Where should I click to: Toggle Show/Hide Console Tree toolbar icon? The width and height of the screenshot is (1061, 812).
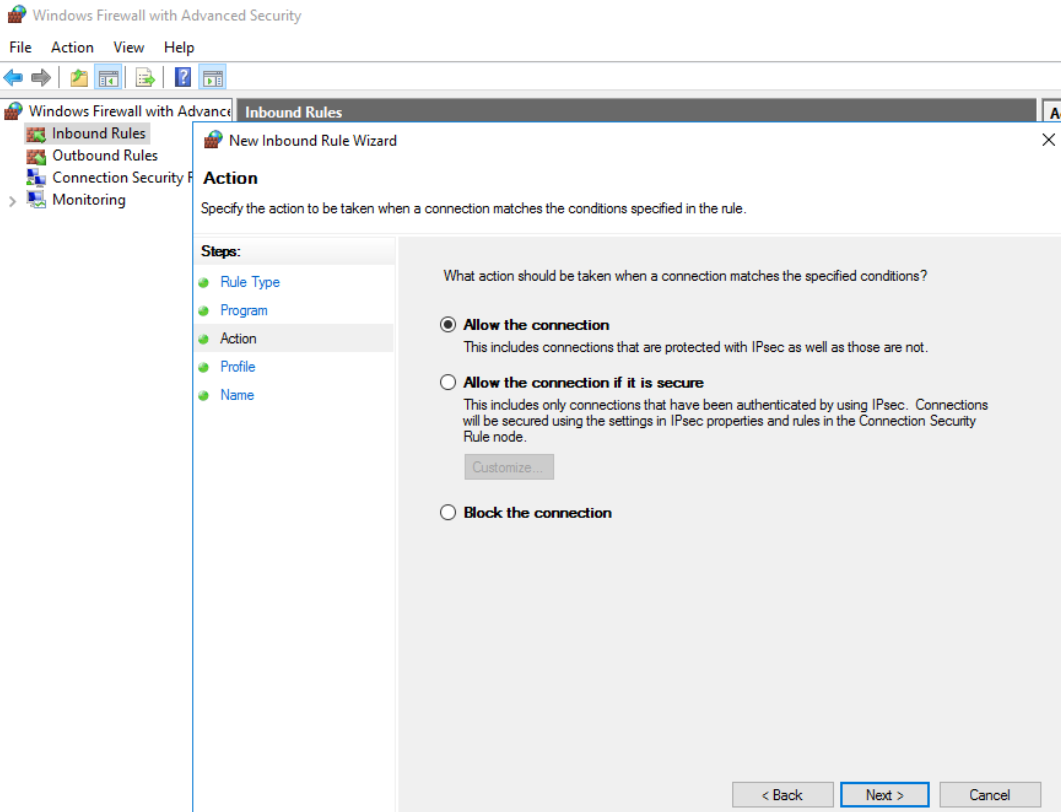coord(108,78)
